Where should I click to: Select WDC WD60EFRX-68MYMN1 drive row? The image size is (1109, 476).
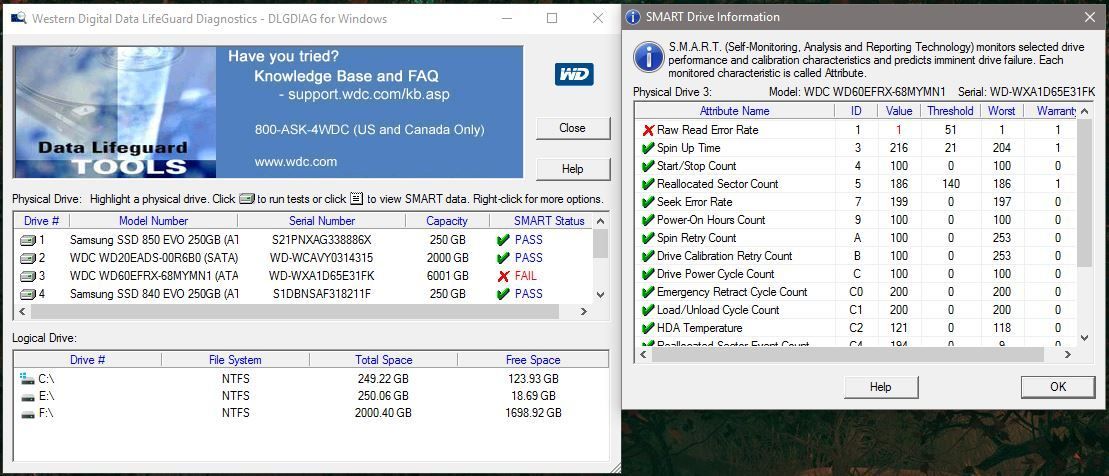pyautogui.click(x=303, y=276)
